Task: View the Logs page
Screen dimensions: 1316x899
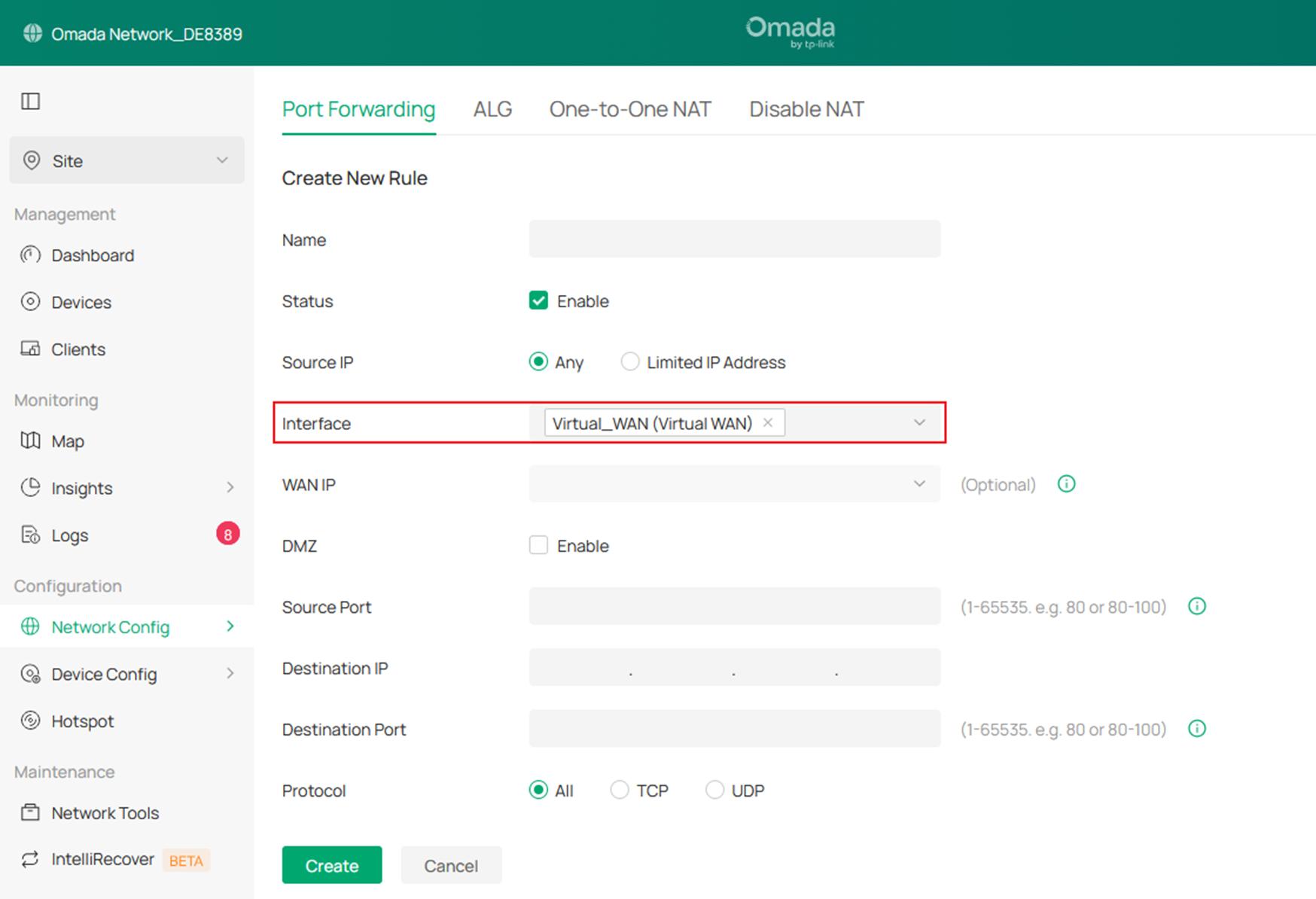Action: [69, 535]
